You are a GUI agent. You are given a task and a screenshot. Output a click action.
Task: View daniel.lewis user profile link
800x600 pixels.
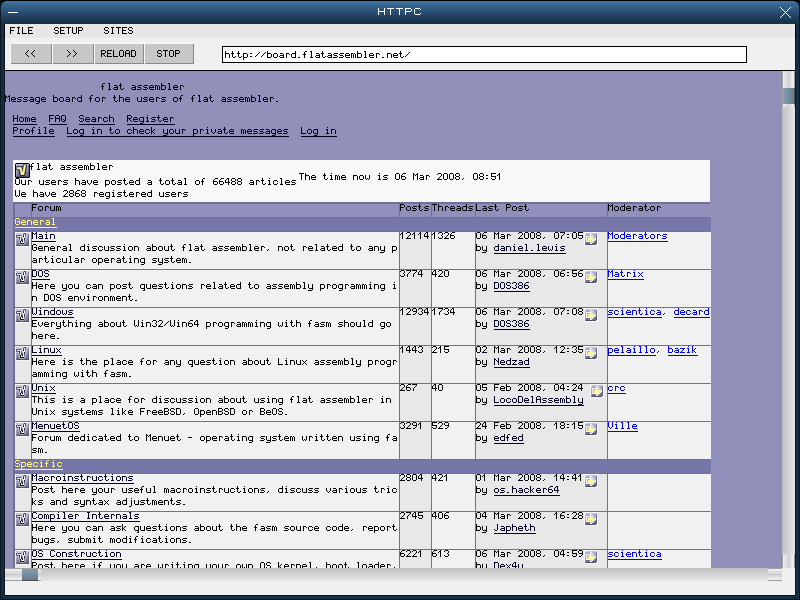[530, 248]
